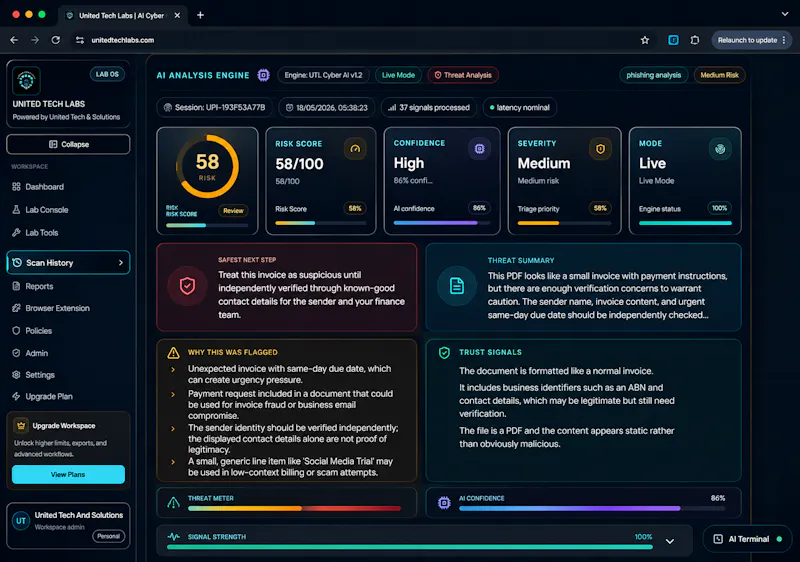Expand the Social Media Trial flagged item
Viewport: 800px width, 562px height.
(x=173, y=462)
